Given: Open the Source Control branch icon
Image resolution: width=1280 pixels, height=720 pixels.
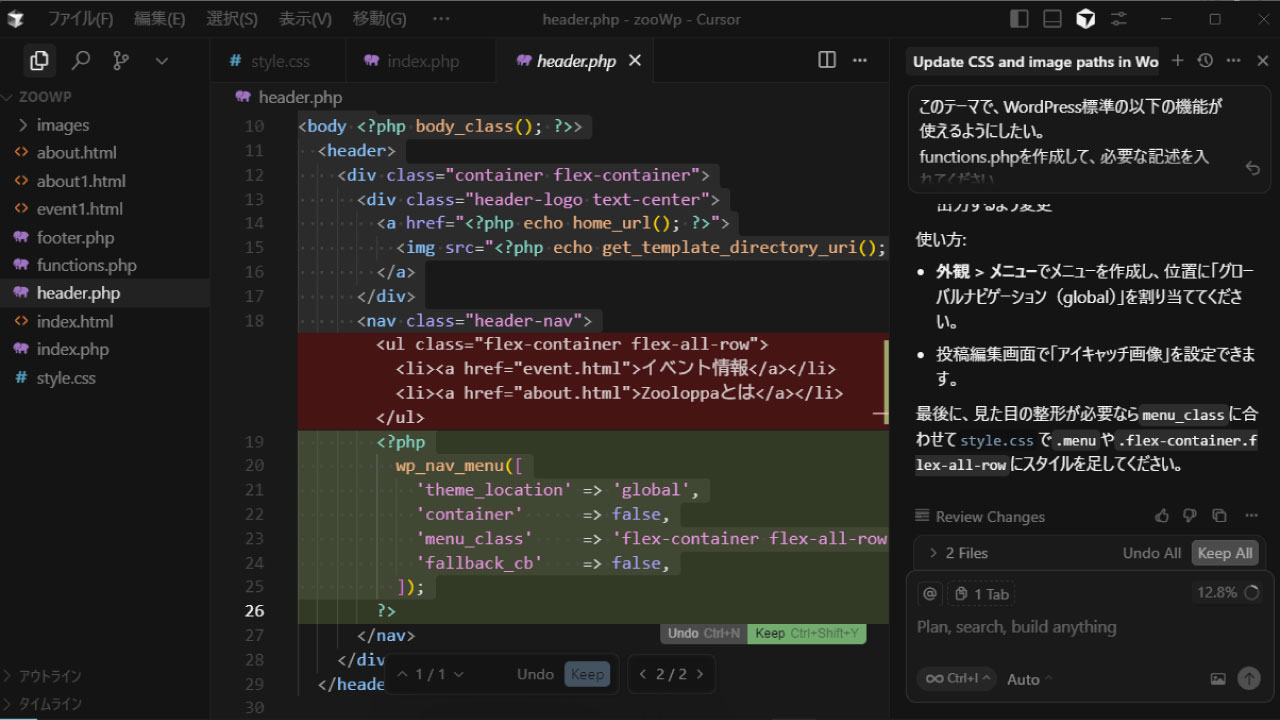Looking at the screenshot, I should 121,61.
